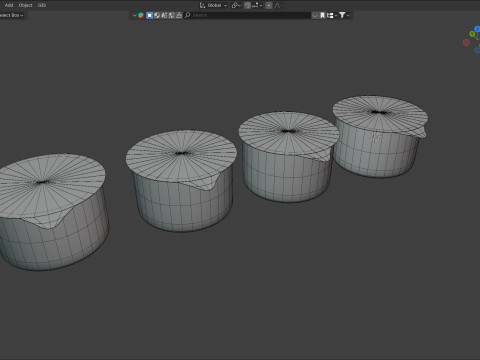Viewport: 480px width, 360px height.
Task: Choose the intersect-selection mode icon
Action: (179, 15)
